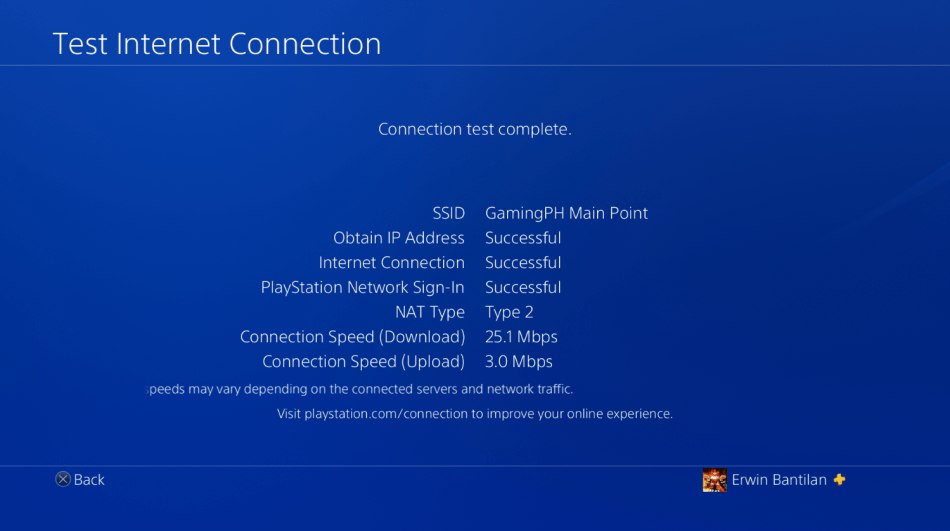Select the Obtain IP Address row label
The width and height of the screenshot is (950, 531).
[398, 238]
